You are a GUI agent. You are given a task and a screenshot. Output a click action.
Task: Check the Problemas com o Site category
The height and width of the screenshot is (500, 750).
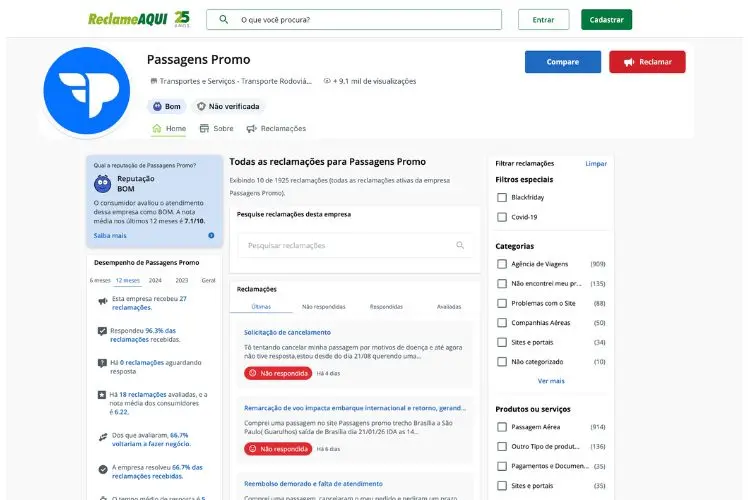pyautogui.click(x=502, y=303)
